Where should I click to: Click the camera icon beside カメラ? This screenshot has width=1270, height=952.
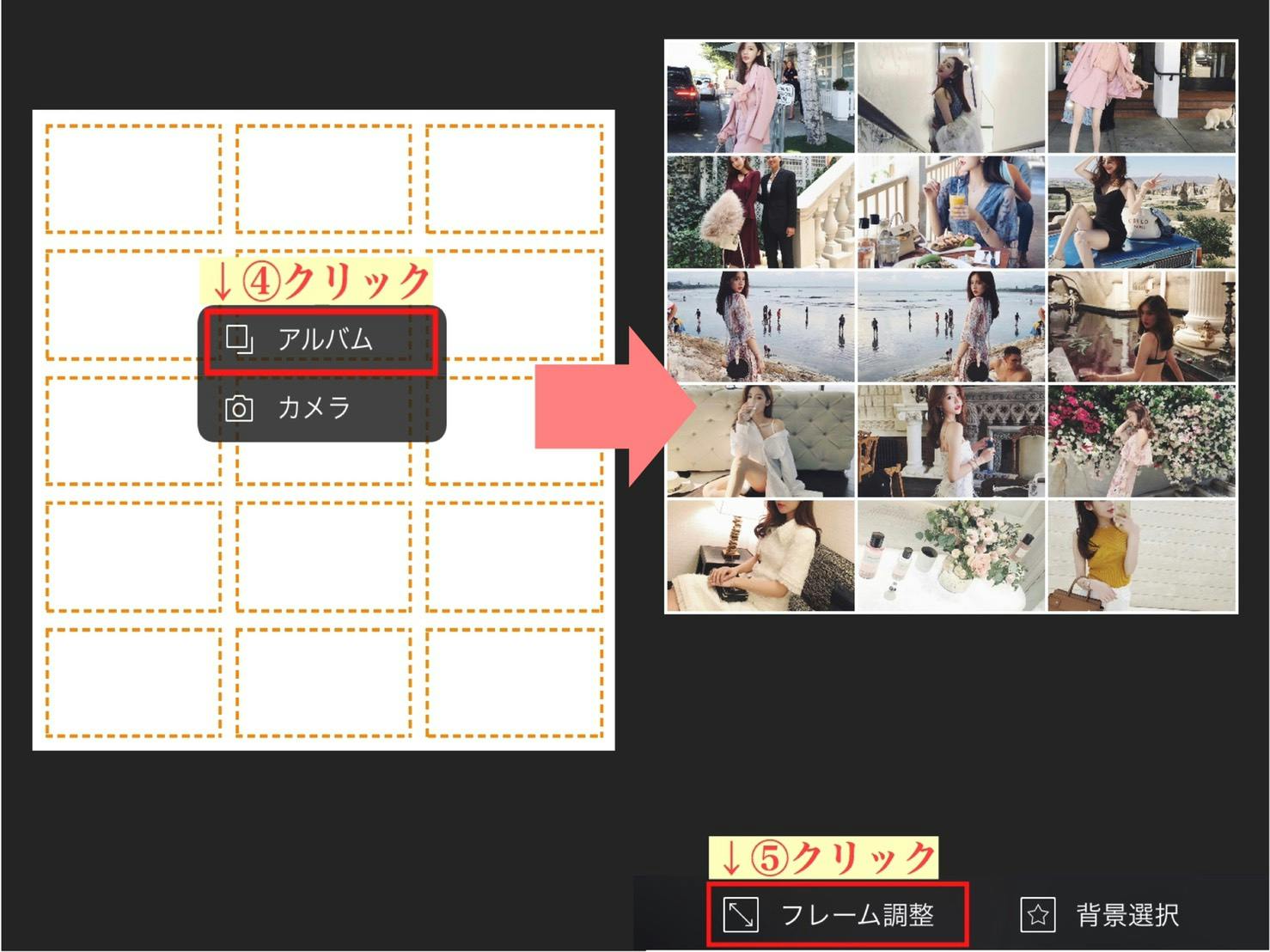(239, 408)
